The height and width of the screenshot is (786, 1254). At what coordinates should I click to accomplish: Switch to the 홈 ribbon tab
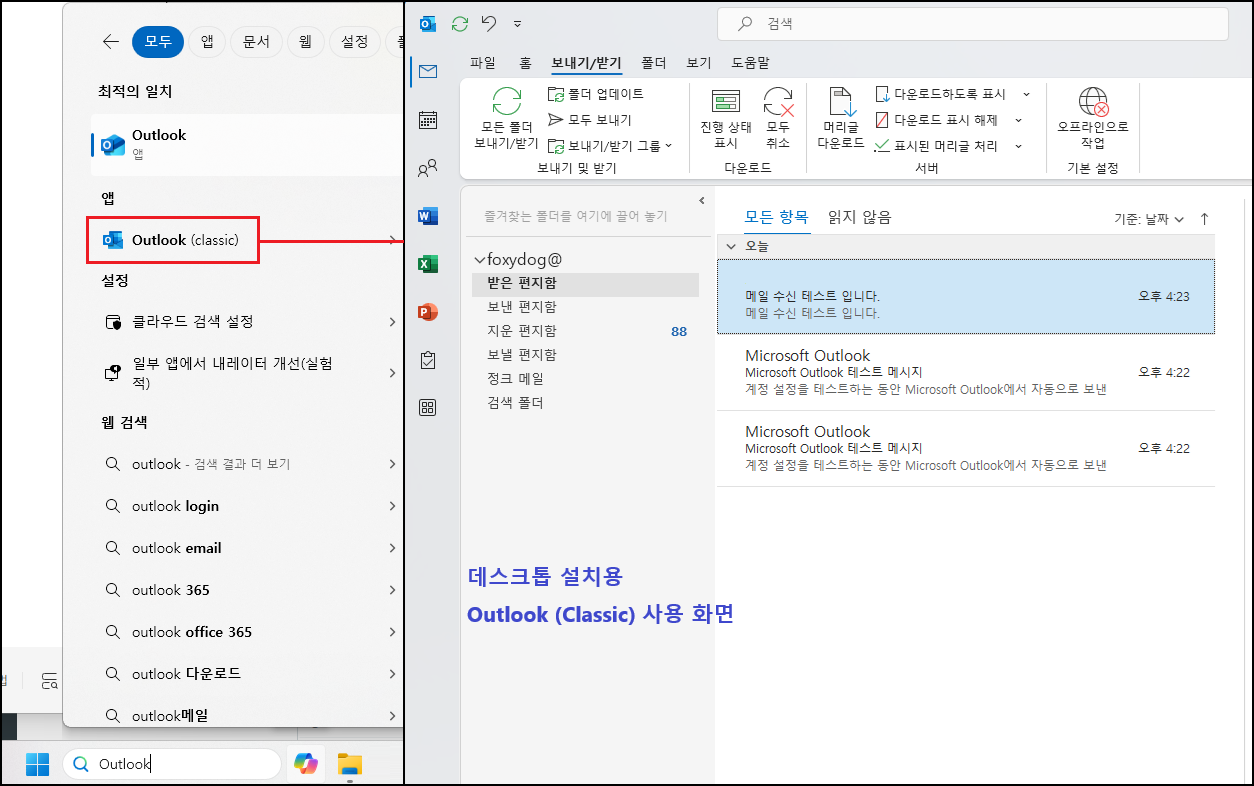[525, 63]
